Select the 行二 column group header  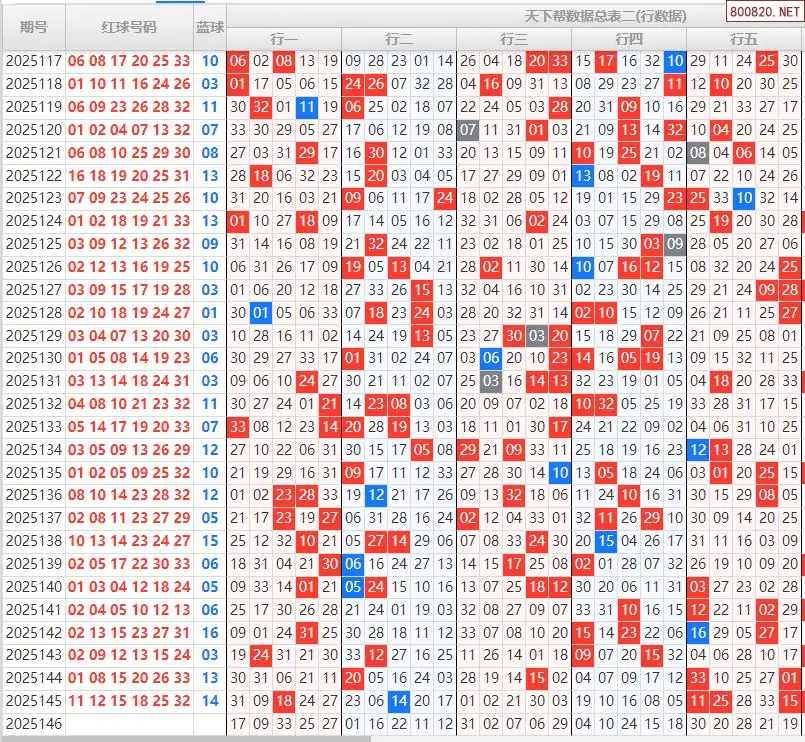click(399, 39)
